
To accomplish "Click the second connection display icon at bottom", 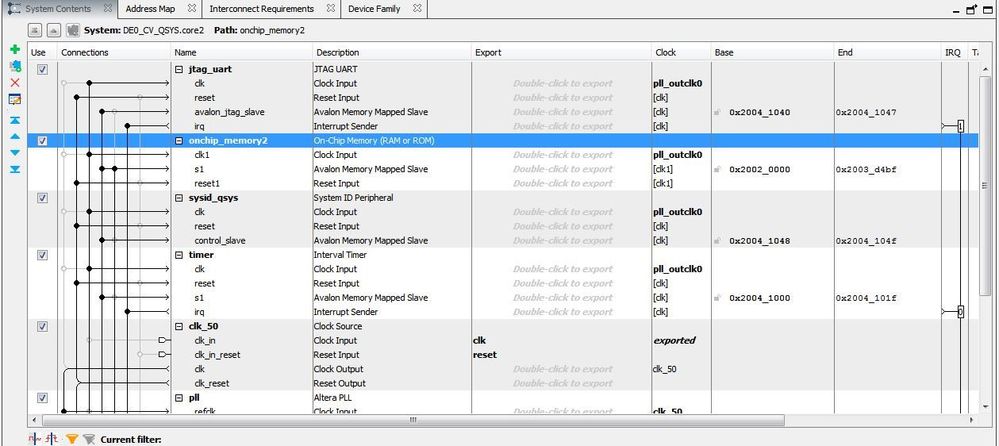I will [52, 438].
